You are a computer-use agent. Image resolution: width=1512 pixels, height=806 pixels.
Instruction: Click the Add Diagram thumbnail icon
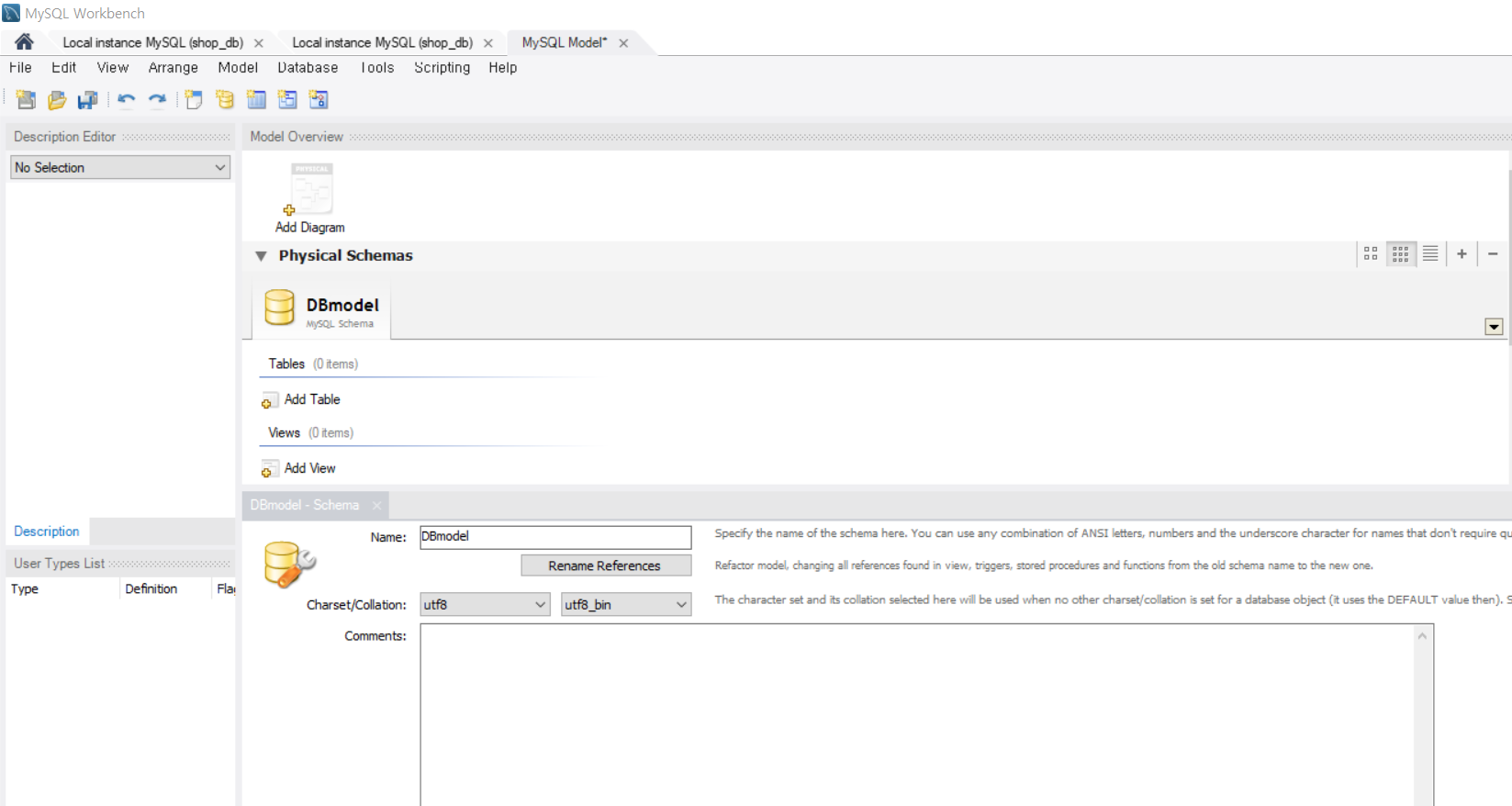tap(310, 190)
